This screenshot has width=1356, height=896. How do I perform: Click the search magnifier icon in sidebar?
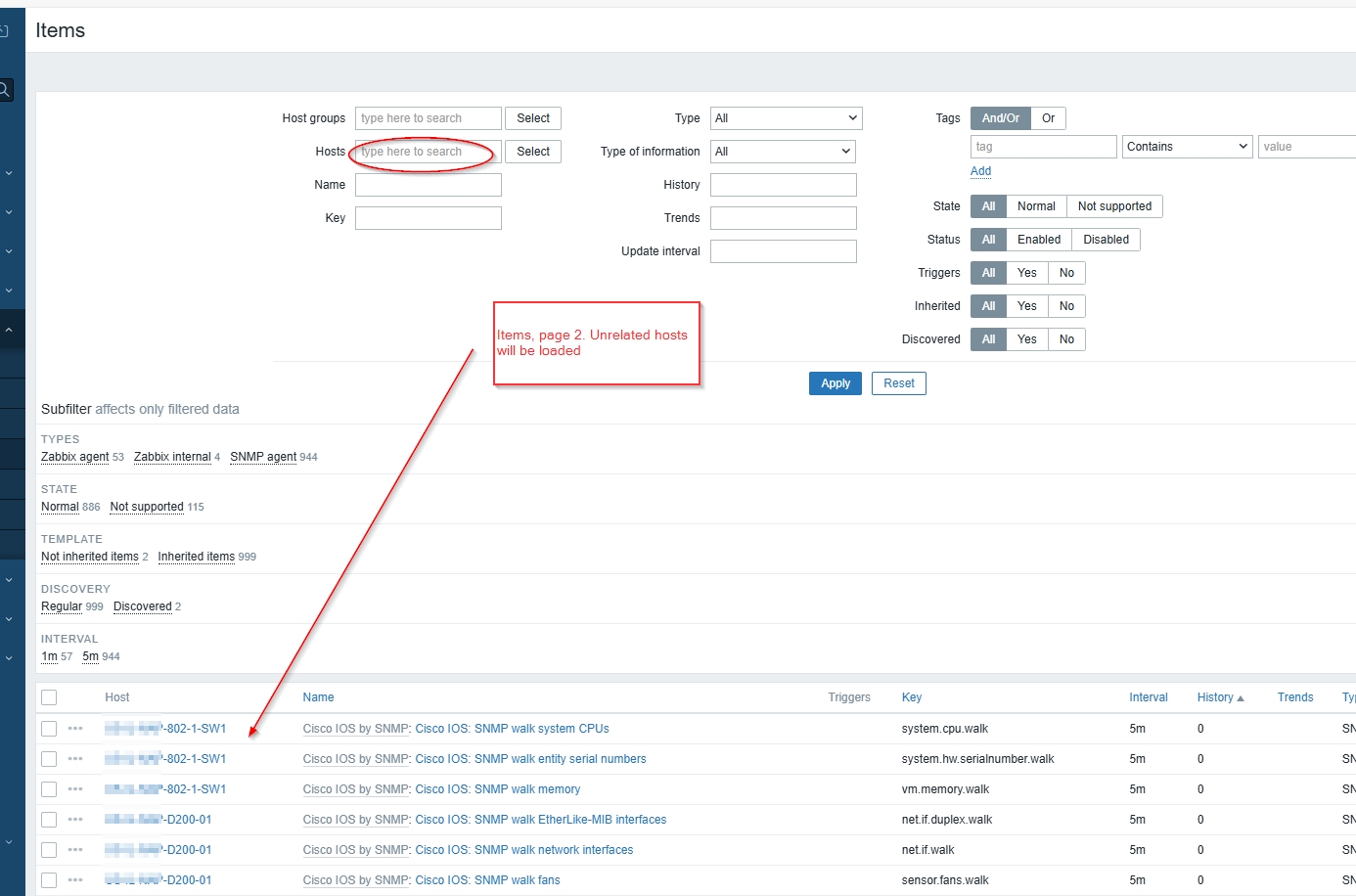tap(5, 90)
